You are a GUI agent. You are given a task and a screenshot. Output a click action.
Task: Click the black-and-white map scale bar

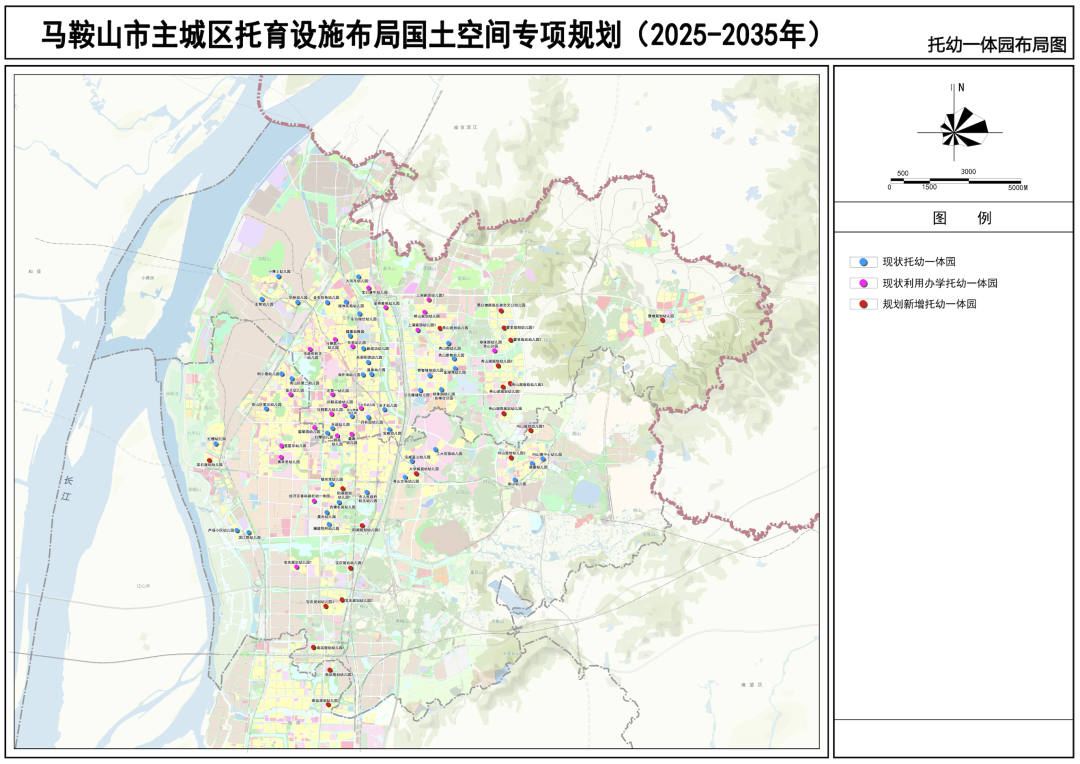click(957, 181)
